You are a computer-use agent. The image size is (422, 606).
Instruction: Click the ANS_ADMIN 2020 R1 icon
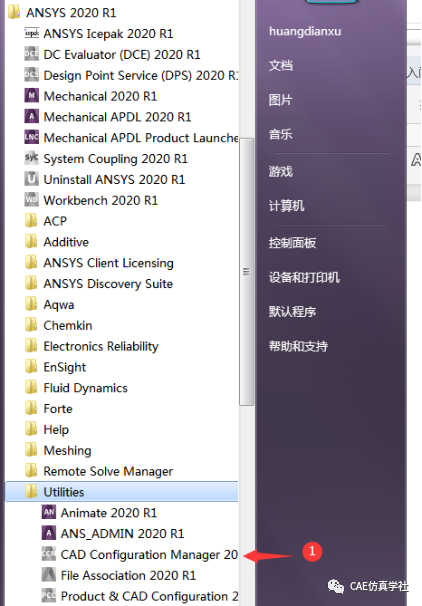click(49, 533)
